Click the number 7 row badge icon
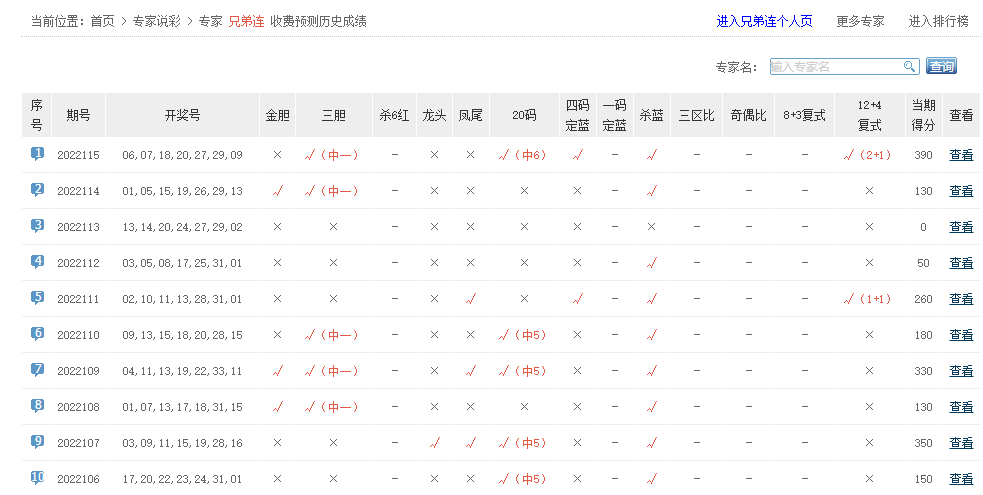Viewport: 983px width, 495px height. coord(37,370)
